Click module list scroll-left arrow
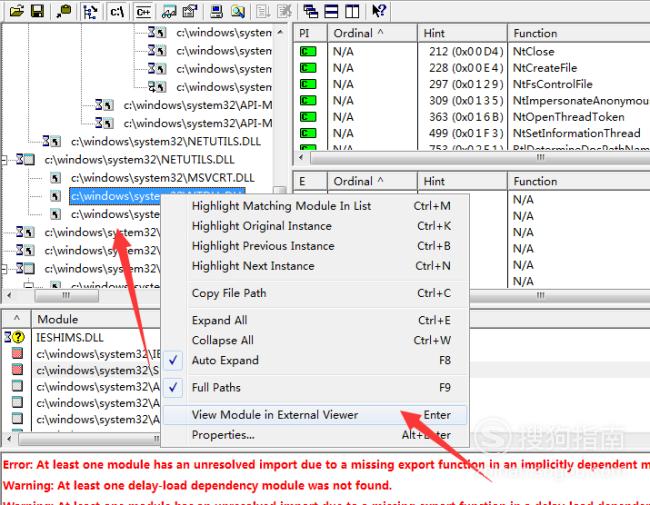The image size is (650, 505). point(9,438)
